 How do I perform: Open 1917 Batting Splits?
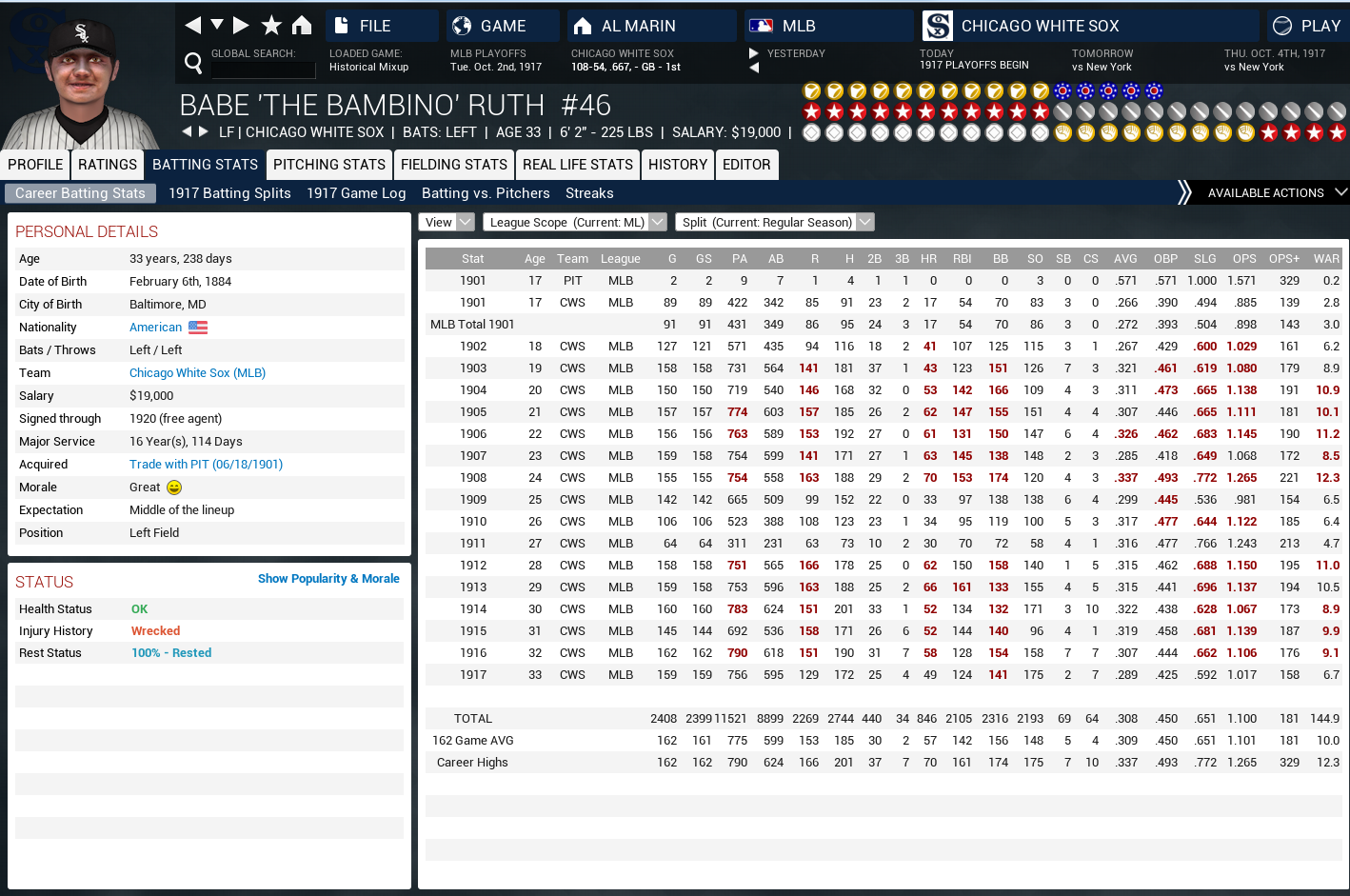[229, 193]
